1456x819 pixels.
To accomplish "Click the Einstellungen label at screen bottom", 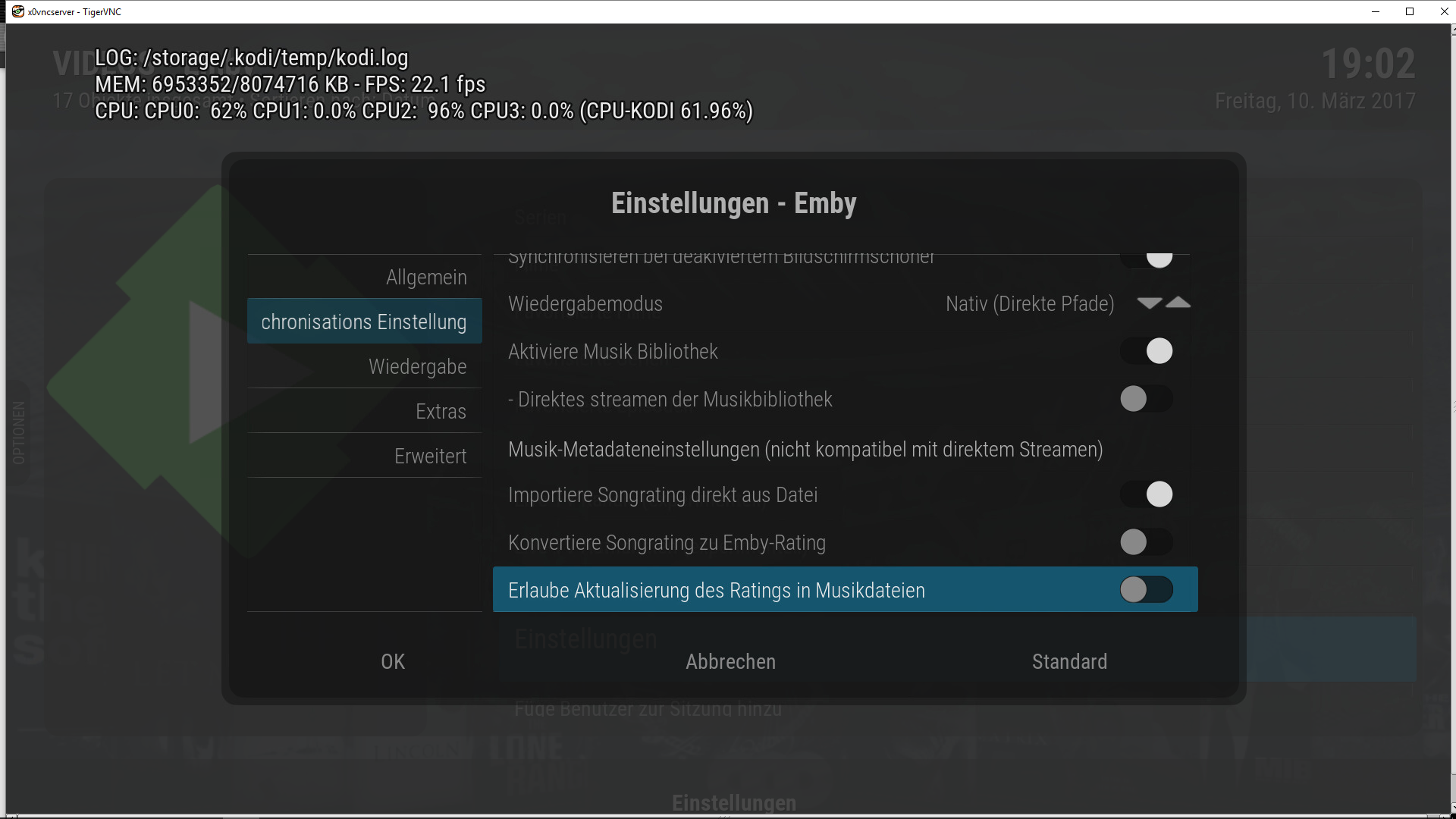I will point(734,802).
